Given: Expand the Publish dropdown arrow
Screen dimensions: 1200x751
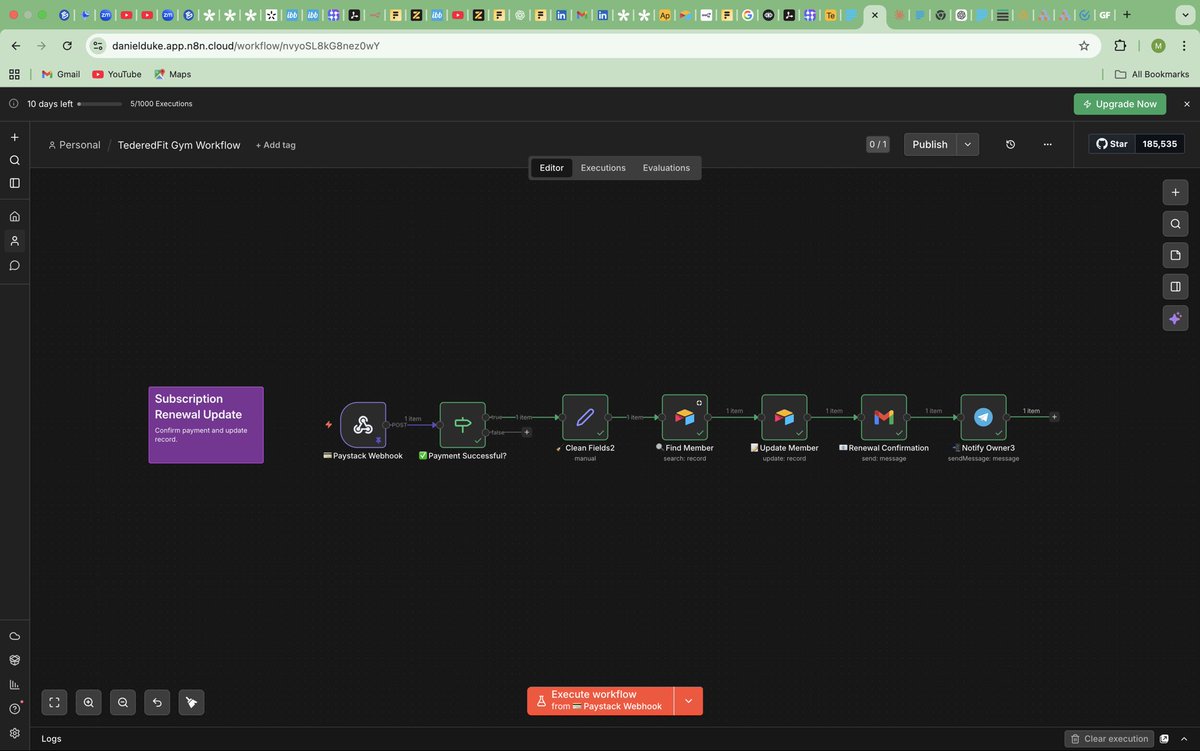Looking at the screenshot, I should tap(968, 144).
